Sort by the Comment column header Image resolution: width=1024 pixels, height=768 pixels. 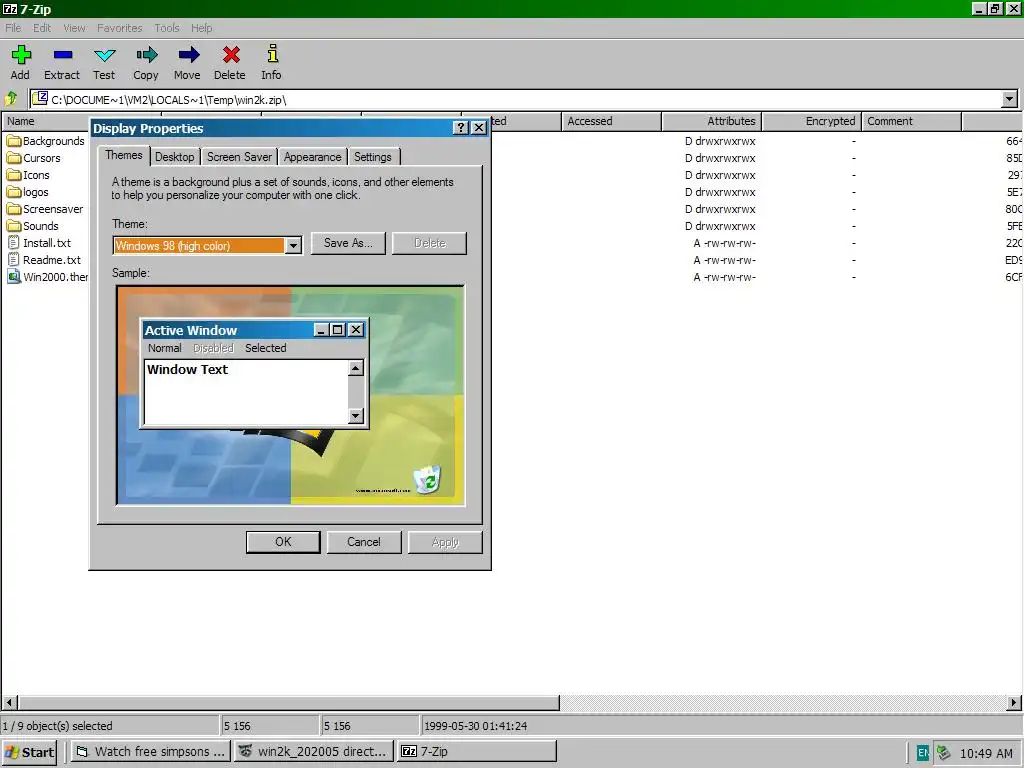click(x=912, y=121)
